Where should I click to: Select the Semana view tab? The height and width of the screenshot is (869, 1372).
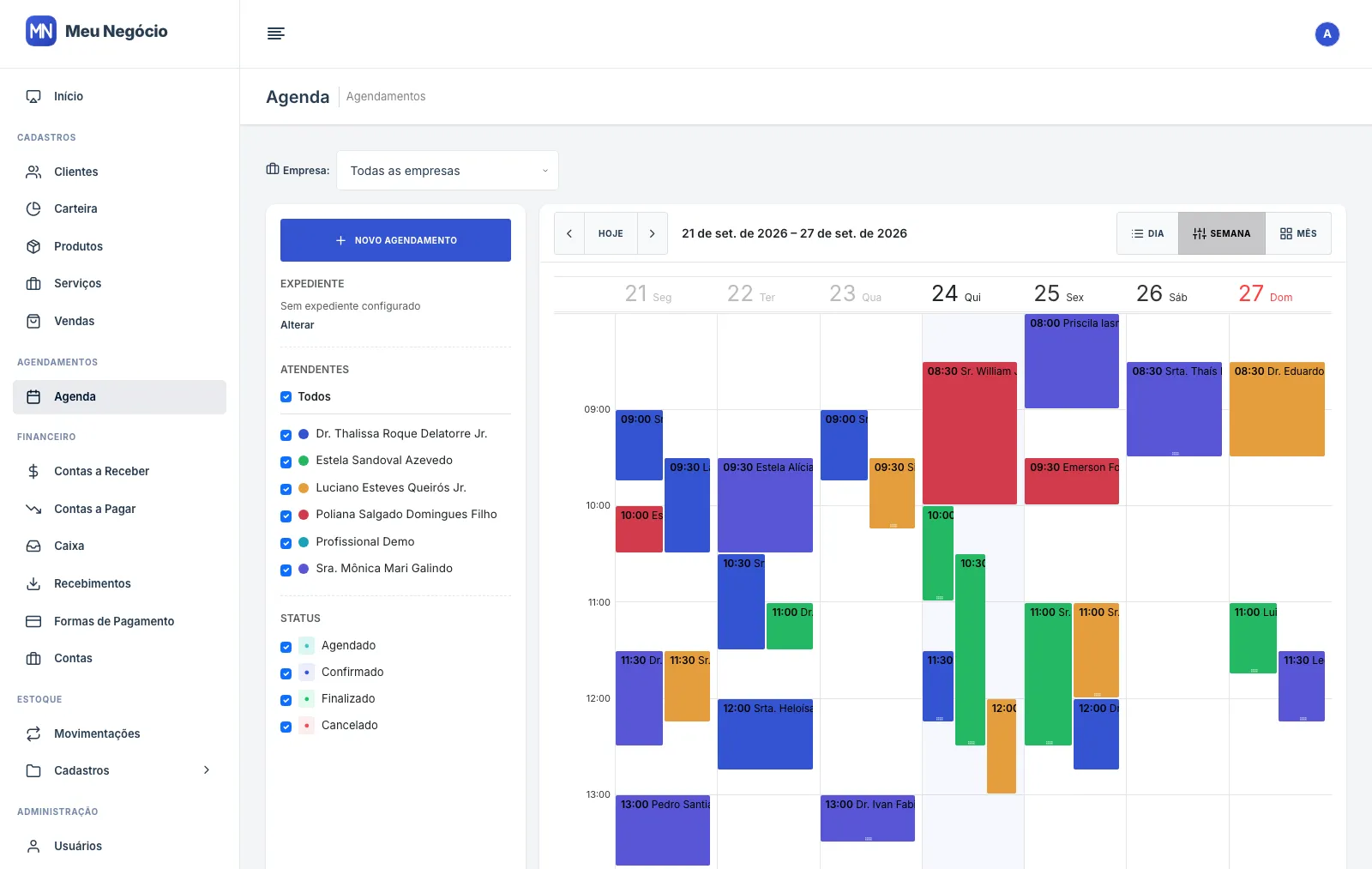tap(1222, 233)
